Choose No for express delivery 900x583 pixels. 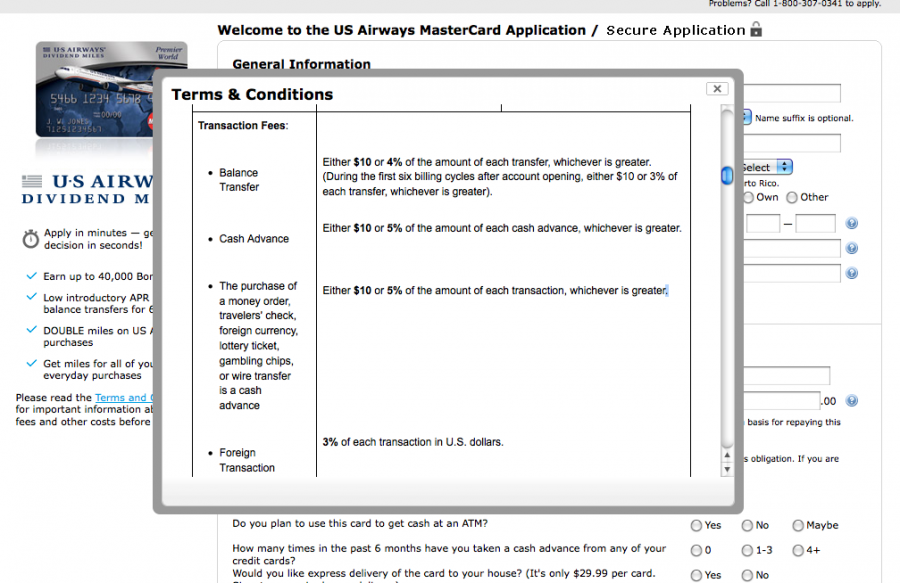747,575
